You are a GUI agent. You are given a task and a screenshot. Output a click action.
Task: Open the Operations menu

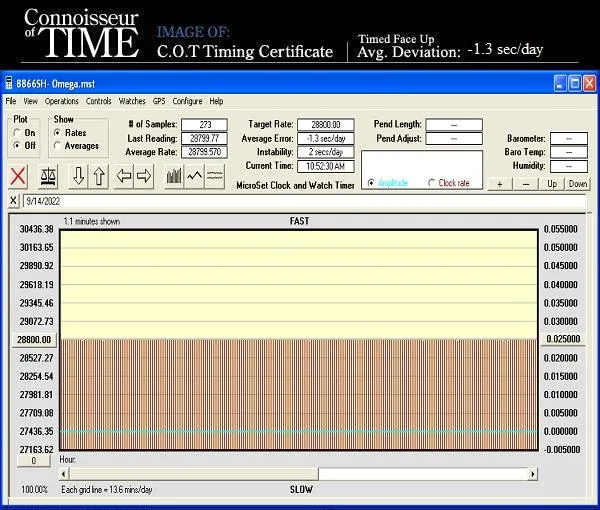pos(62,101)
